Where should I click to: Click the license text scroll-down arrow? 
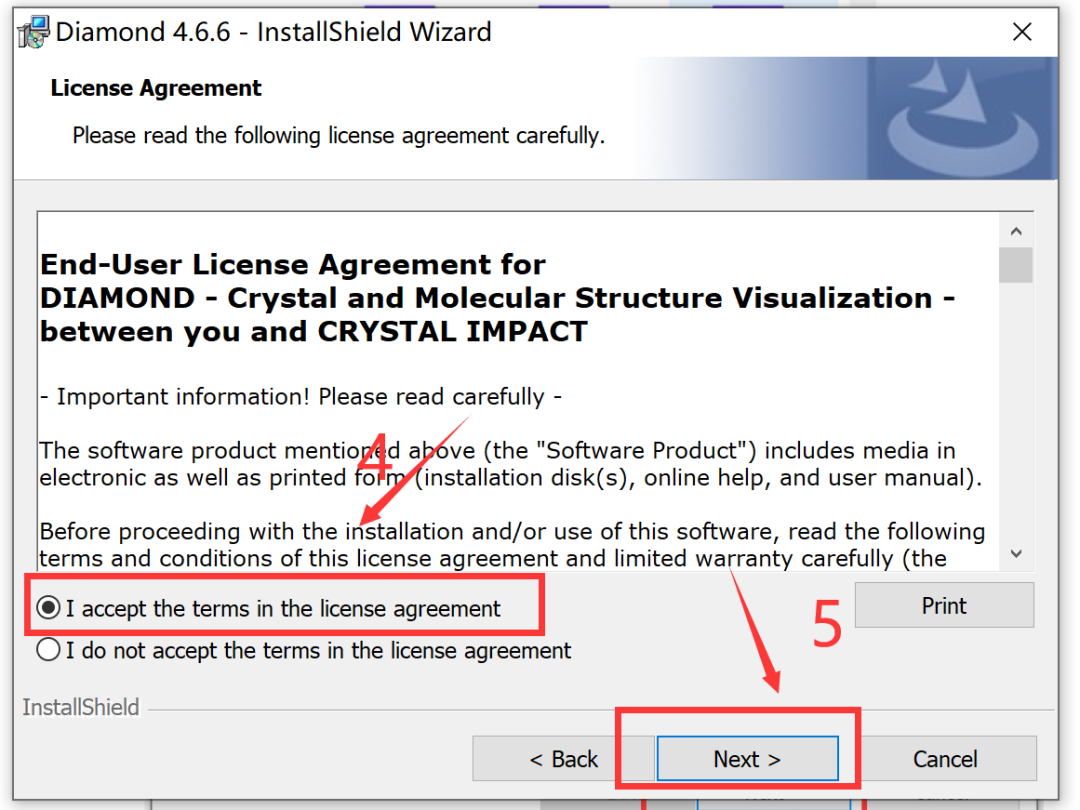coord(1017,553)
